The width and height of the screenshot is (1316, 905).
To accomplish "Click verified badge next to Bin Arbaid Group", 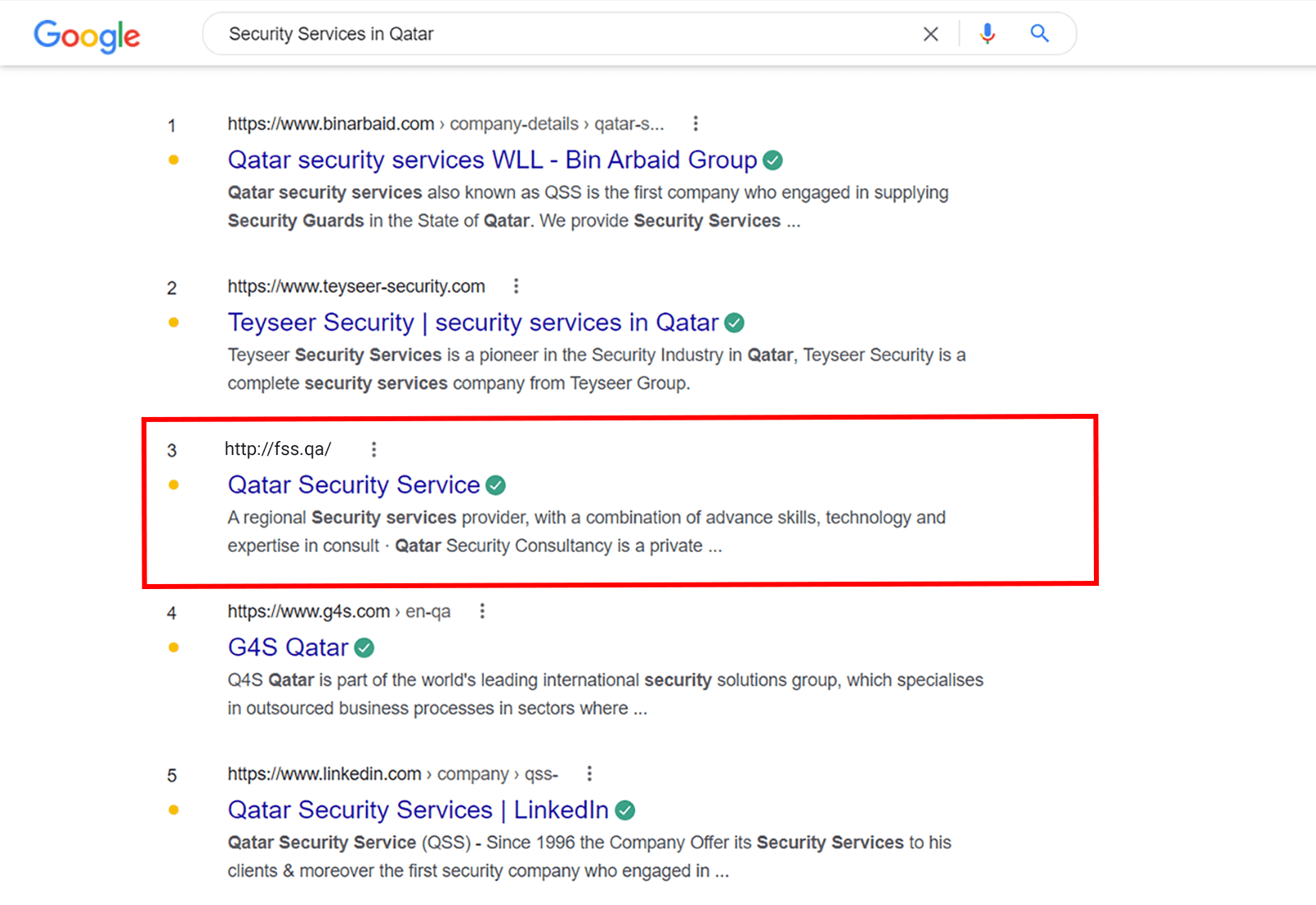I will tap(773, 160).
